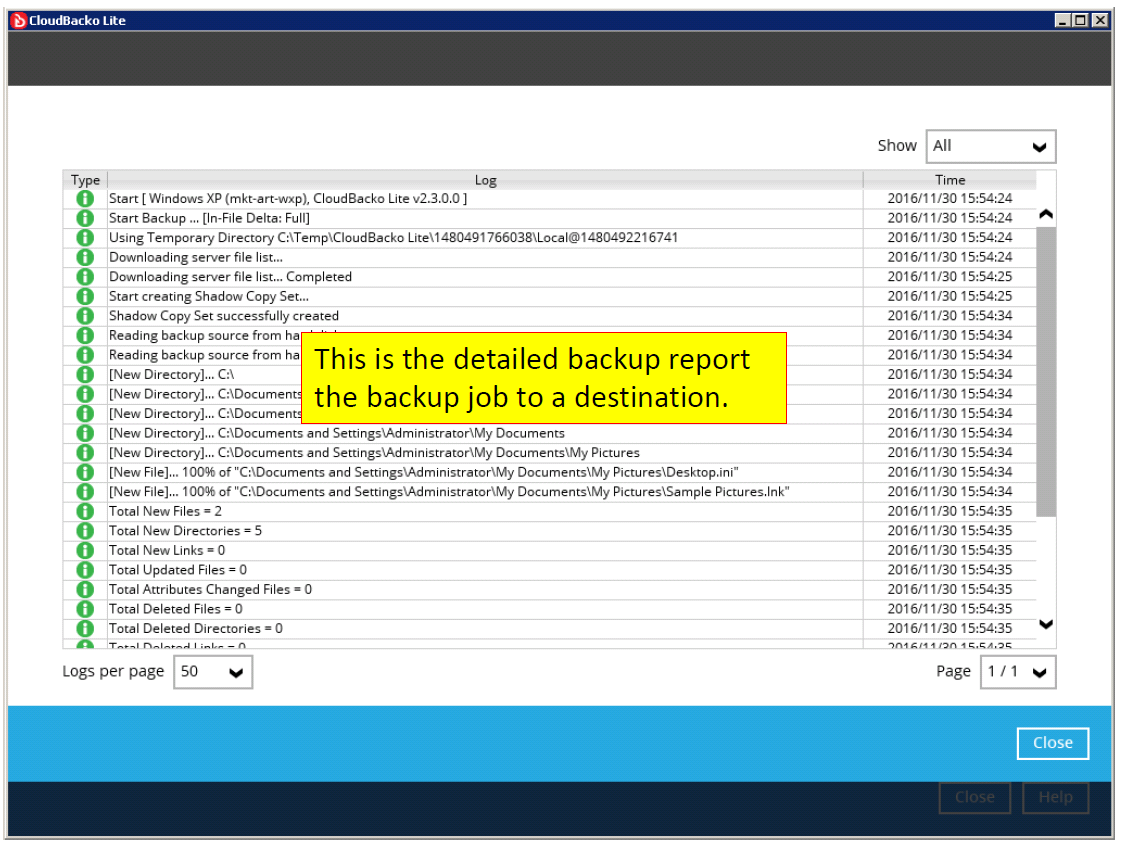Click info icon beside 'Total New Links = 0'
Screen dimensions: 1122x847
(85, 550)
